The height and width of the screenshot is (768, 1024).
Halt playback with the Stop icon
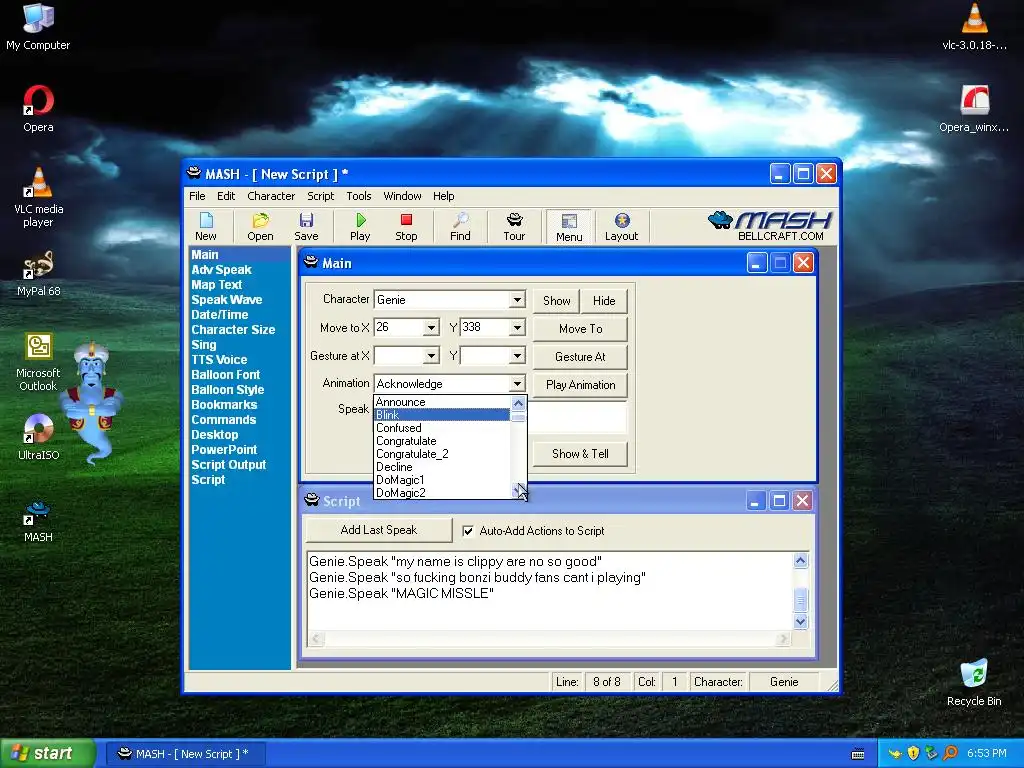(406, 227)
